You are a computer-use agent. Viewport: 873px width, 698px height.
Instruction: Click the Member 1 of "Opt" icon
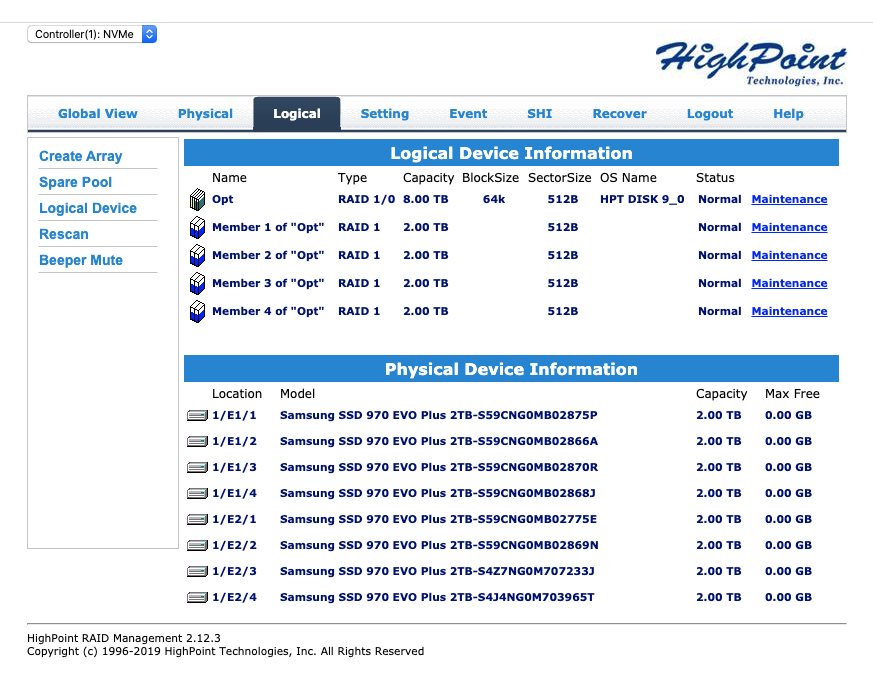tap(197, 227)
